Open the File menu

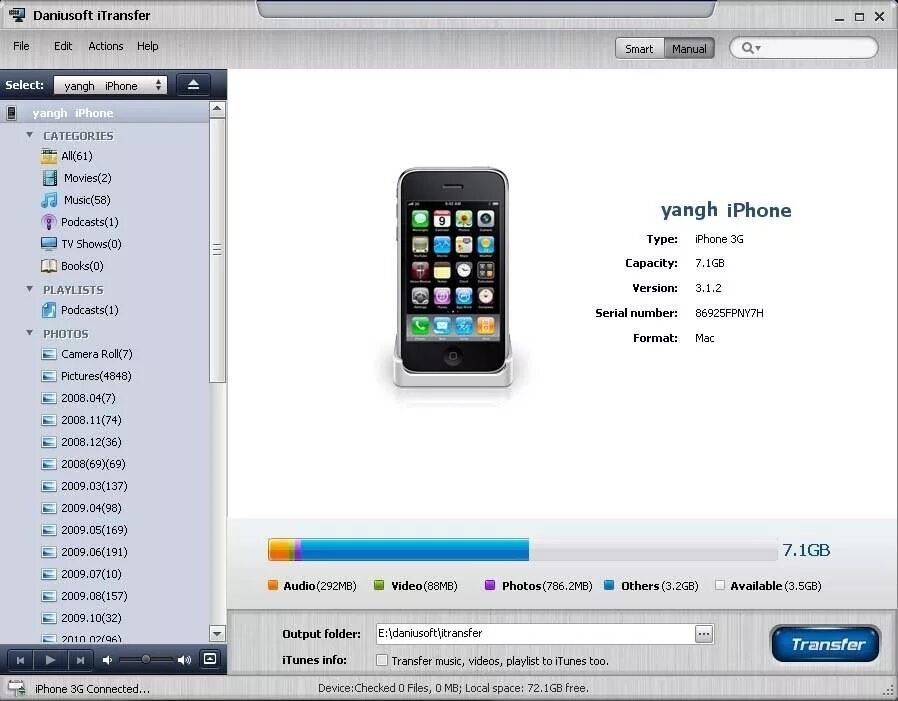[x=21, y=46]
